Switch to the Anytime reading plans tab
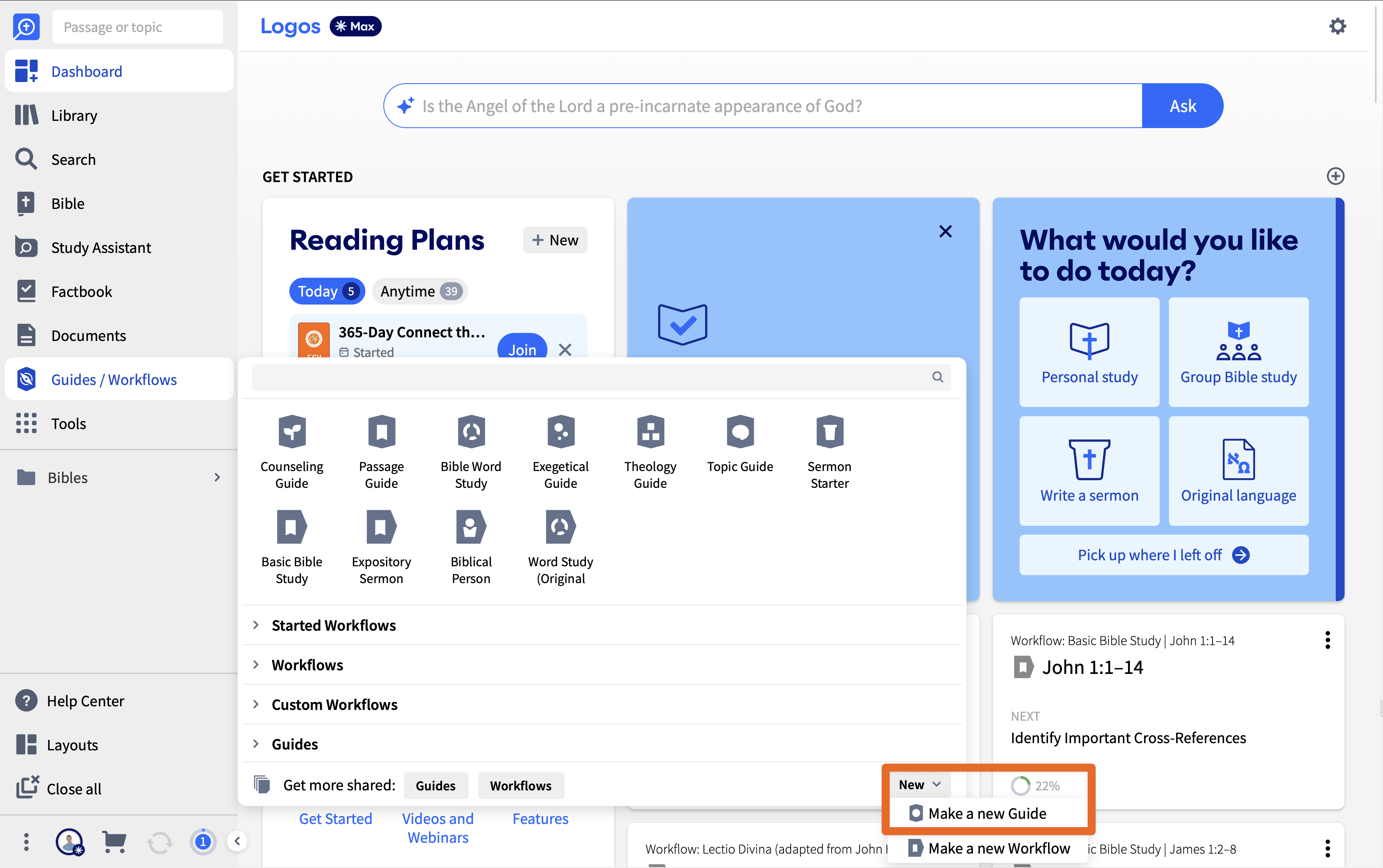 click(x=420, y=291)
